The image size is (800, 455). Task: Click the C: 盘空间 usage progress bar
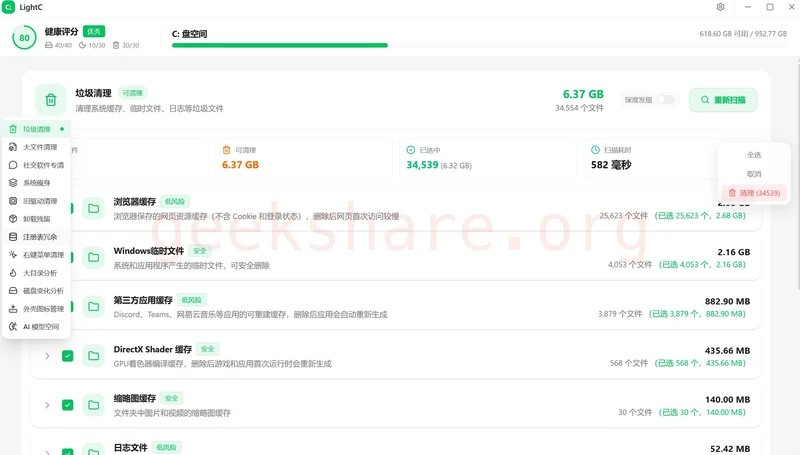(479, 45)
